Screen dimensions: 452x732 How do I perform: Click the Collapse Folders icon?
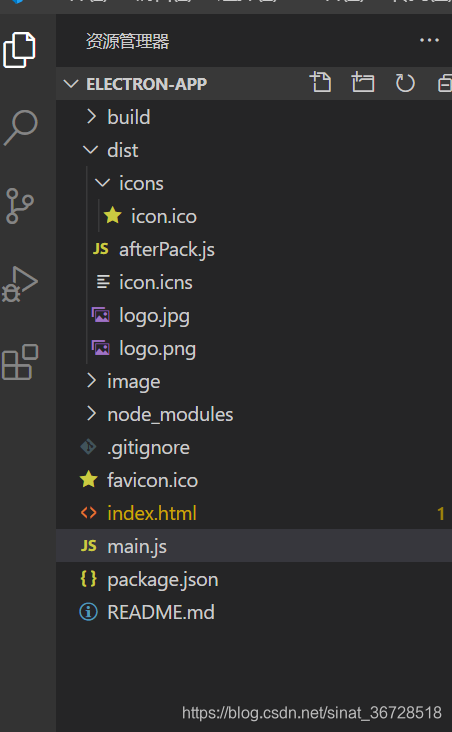[445, 83]
